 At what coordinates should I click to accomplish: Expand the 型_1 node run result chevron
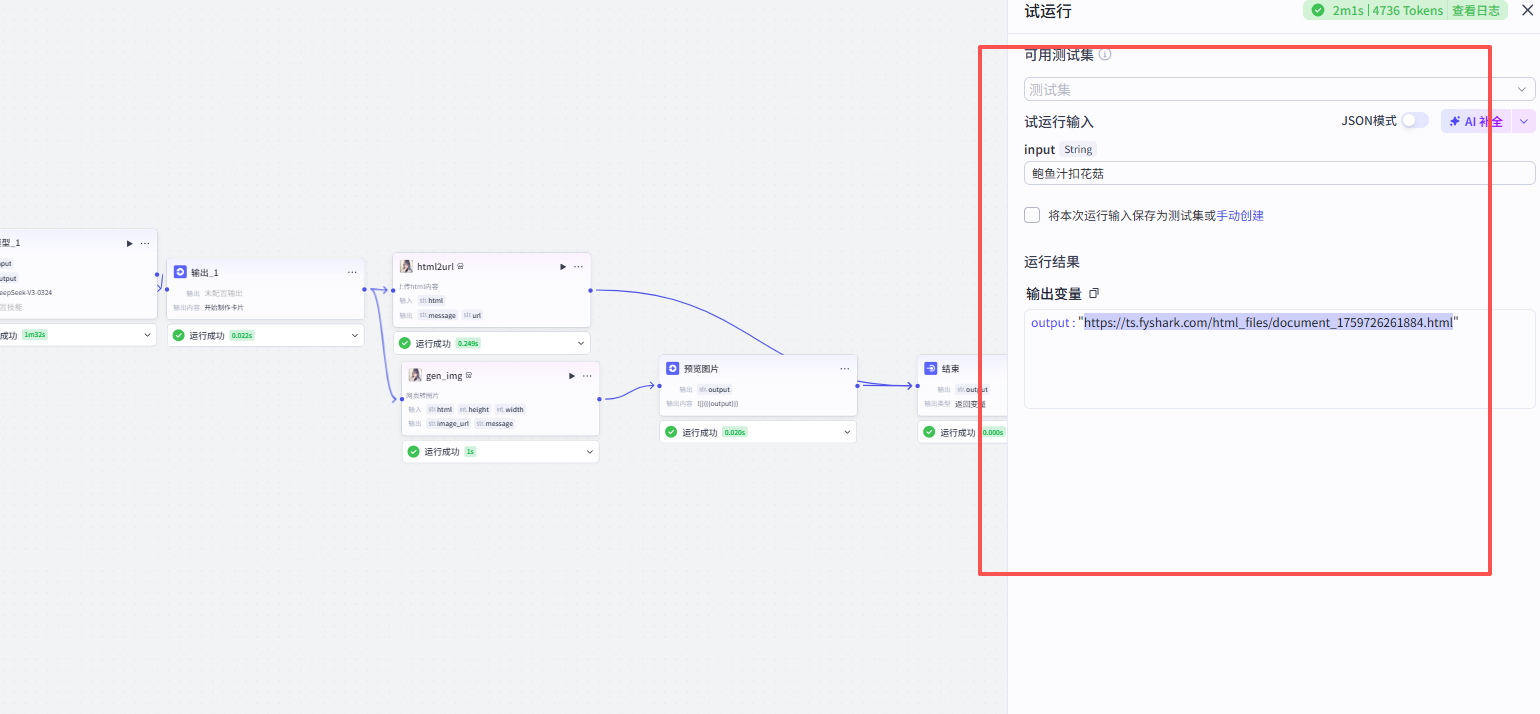click(148, 335)
